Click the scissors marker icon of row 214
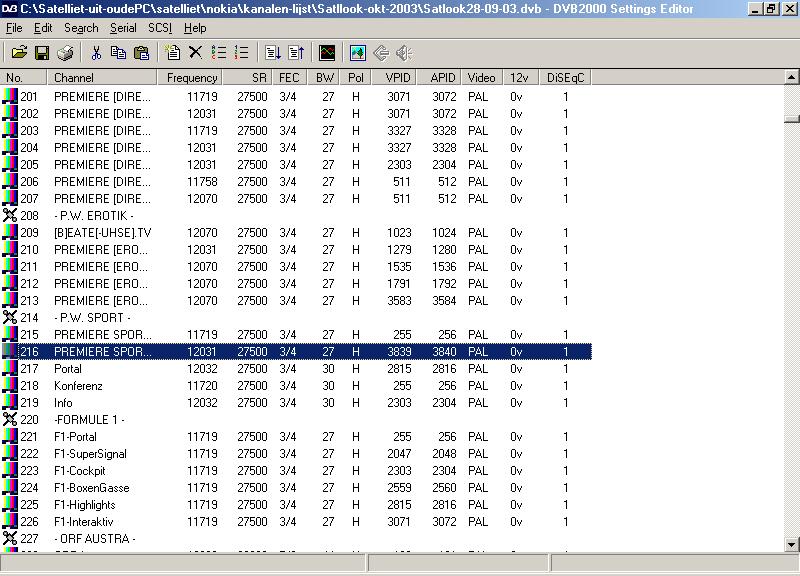Viewport: 800px width, 576px height. click(x=10, y=317)
